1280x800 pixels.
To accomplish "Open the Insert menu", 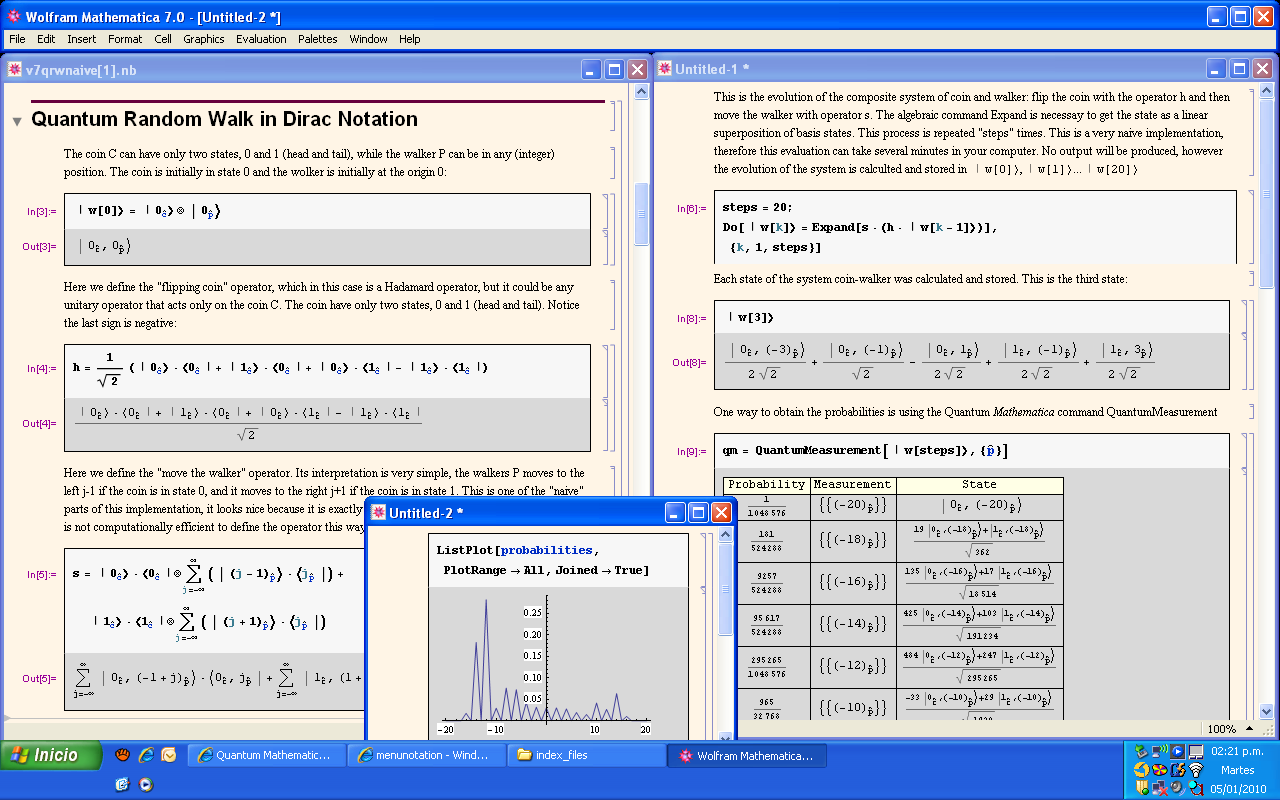I will click(82, 39).
